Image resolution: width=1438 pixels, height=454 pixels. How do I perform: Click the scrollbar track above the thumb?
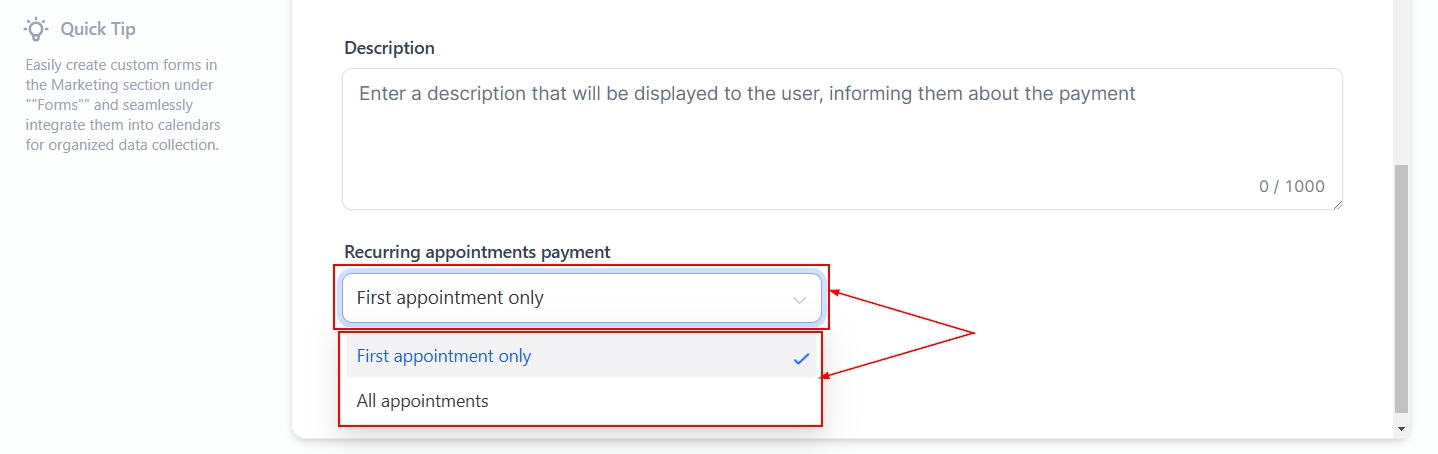1401,80
